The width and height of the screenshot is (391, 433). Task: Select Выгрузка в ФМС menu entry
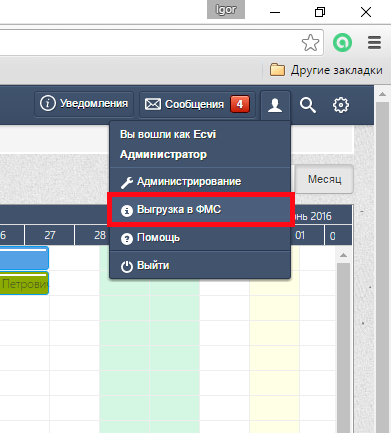[x=200, y=210]
